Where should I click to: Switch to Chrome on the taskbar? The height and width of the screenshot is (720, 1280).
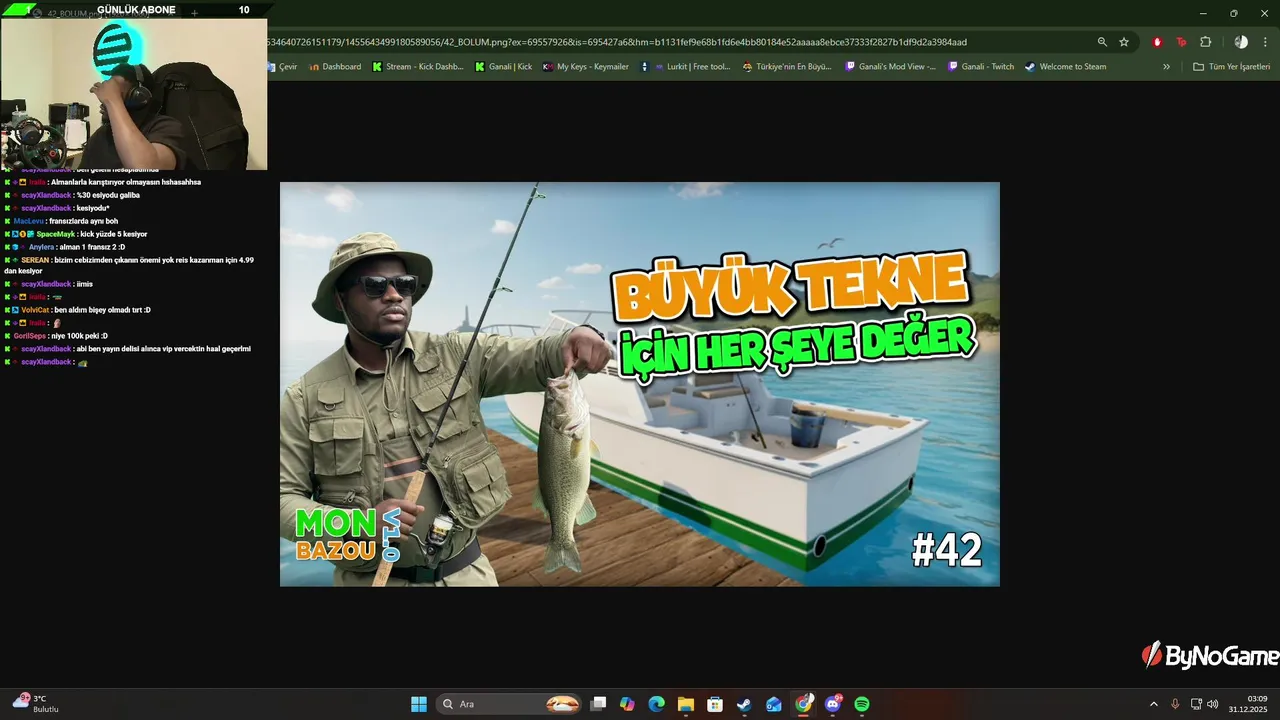[803, 704]
